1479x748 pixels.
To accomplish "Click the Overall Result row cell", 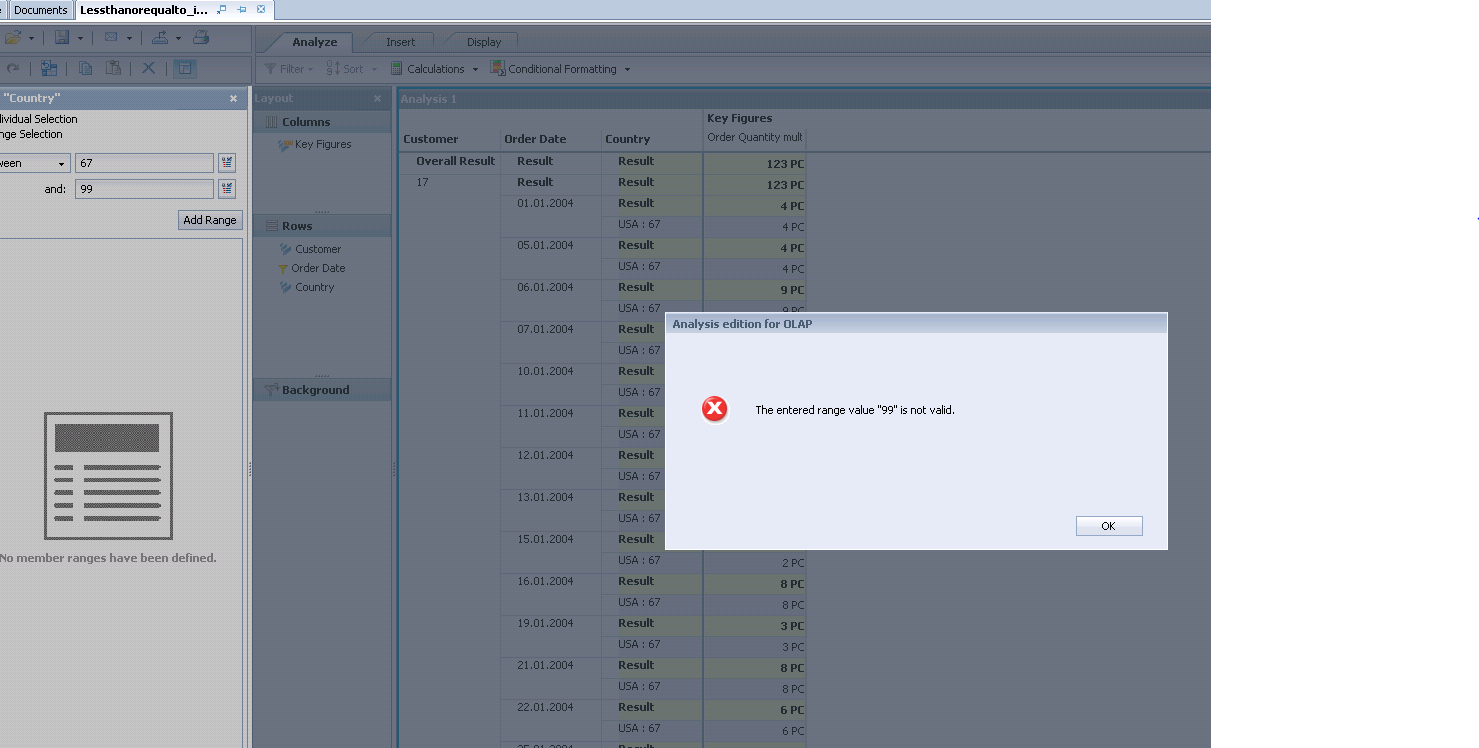I will pos(456,161).
